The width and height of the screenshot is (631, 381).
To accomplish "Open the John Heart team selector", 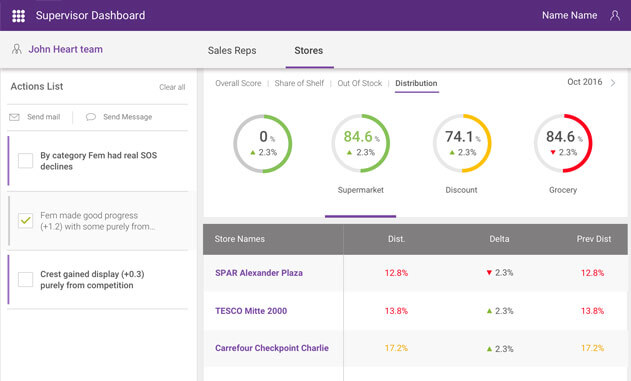I will [x=66, y=49].
